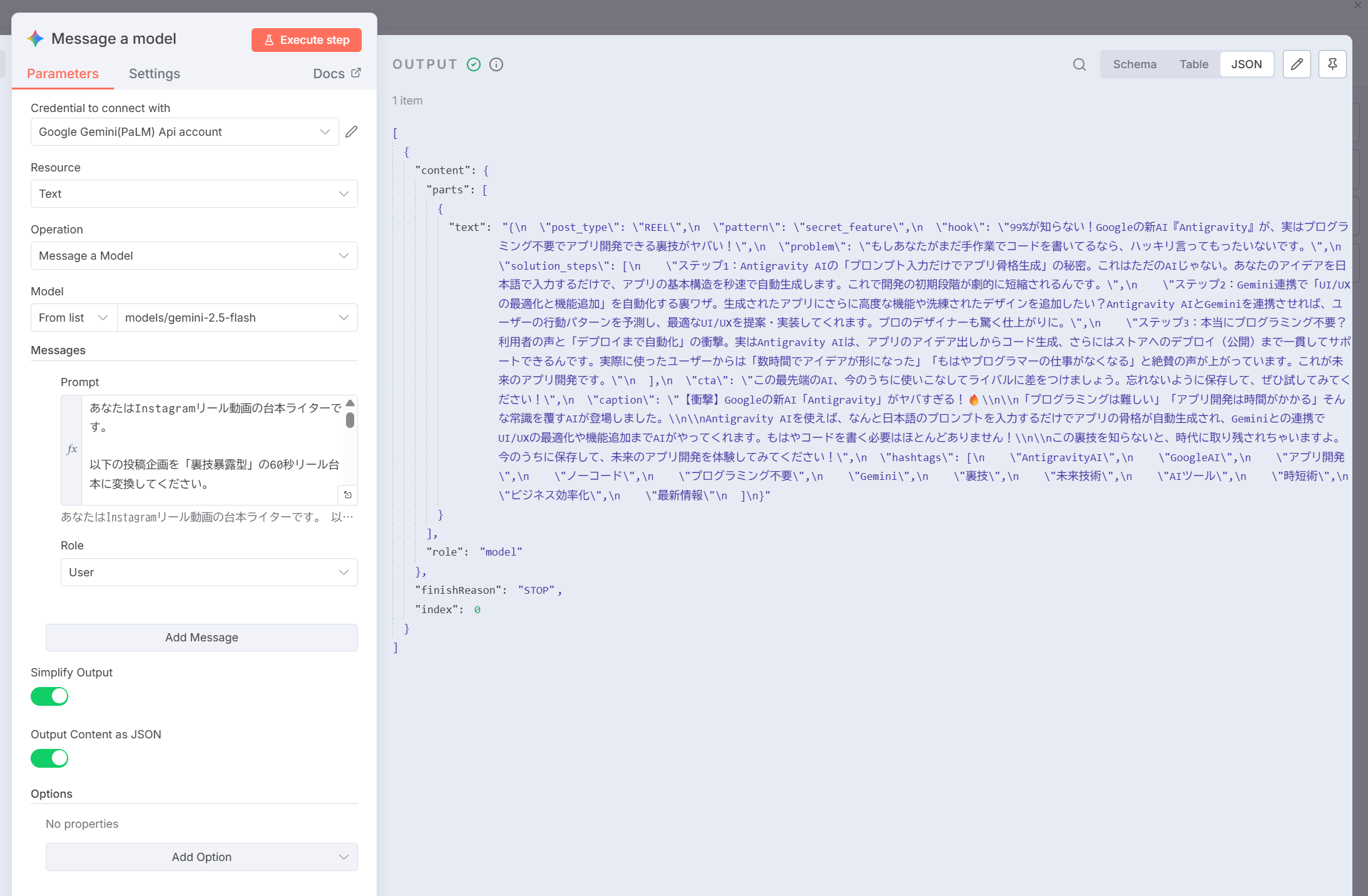Click the pencil edit output icon
Screen dimensions: 1368x896
click(1297, 64)
